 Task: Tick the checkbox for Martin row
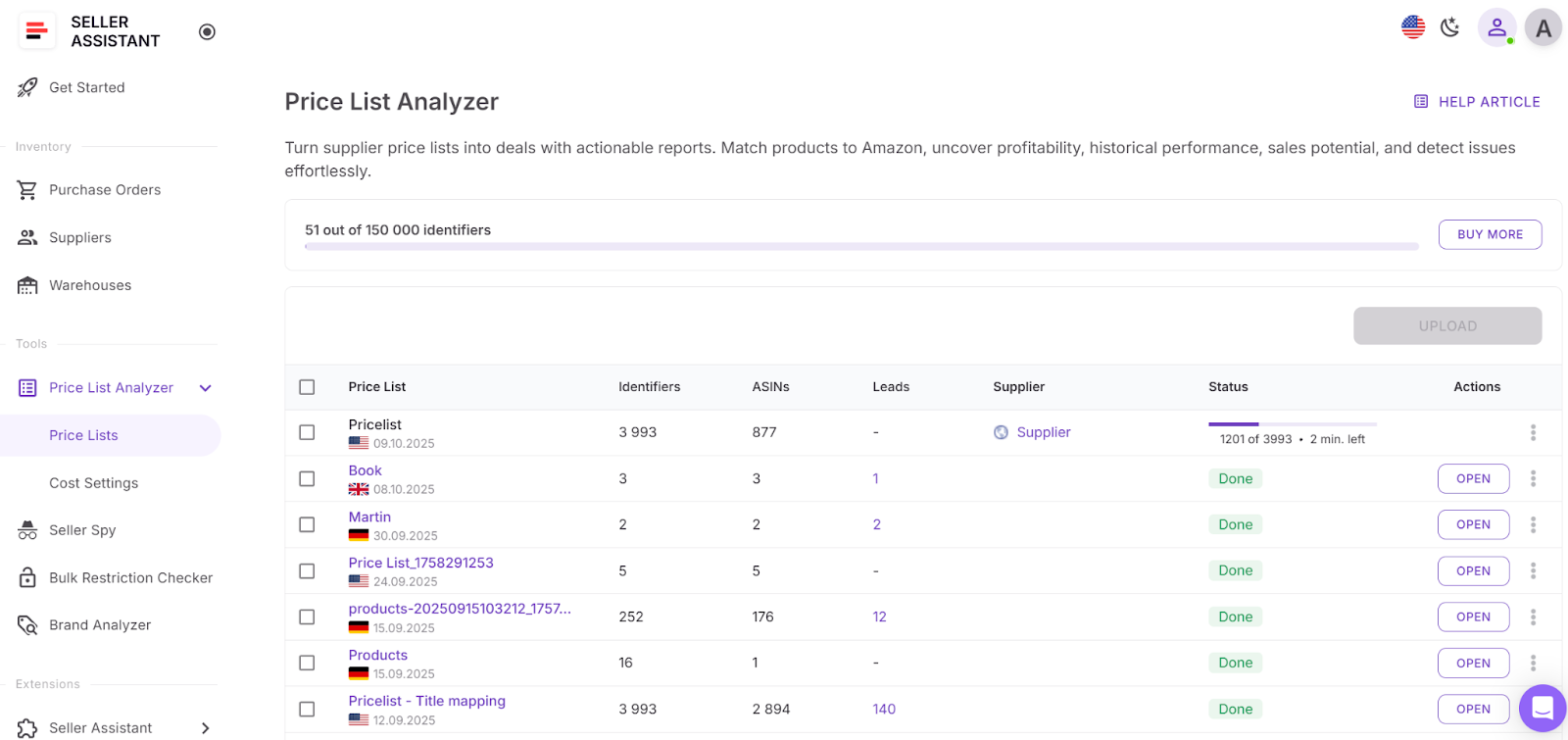(x=307, y=524)
